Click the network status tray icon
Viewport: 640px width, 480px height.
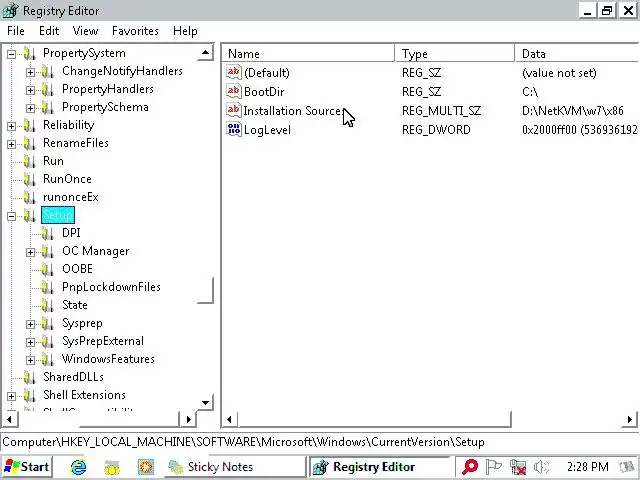(x=518, y=467)
